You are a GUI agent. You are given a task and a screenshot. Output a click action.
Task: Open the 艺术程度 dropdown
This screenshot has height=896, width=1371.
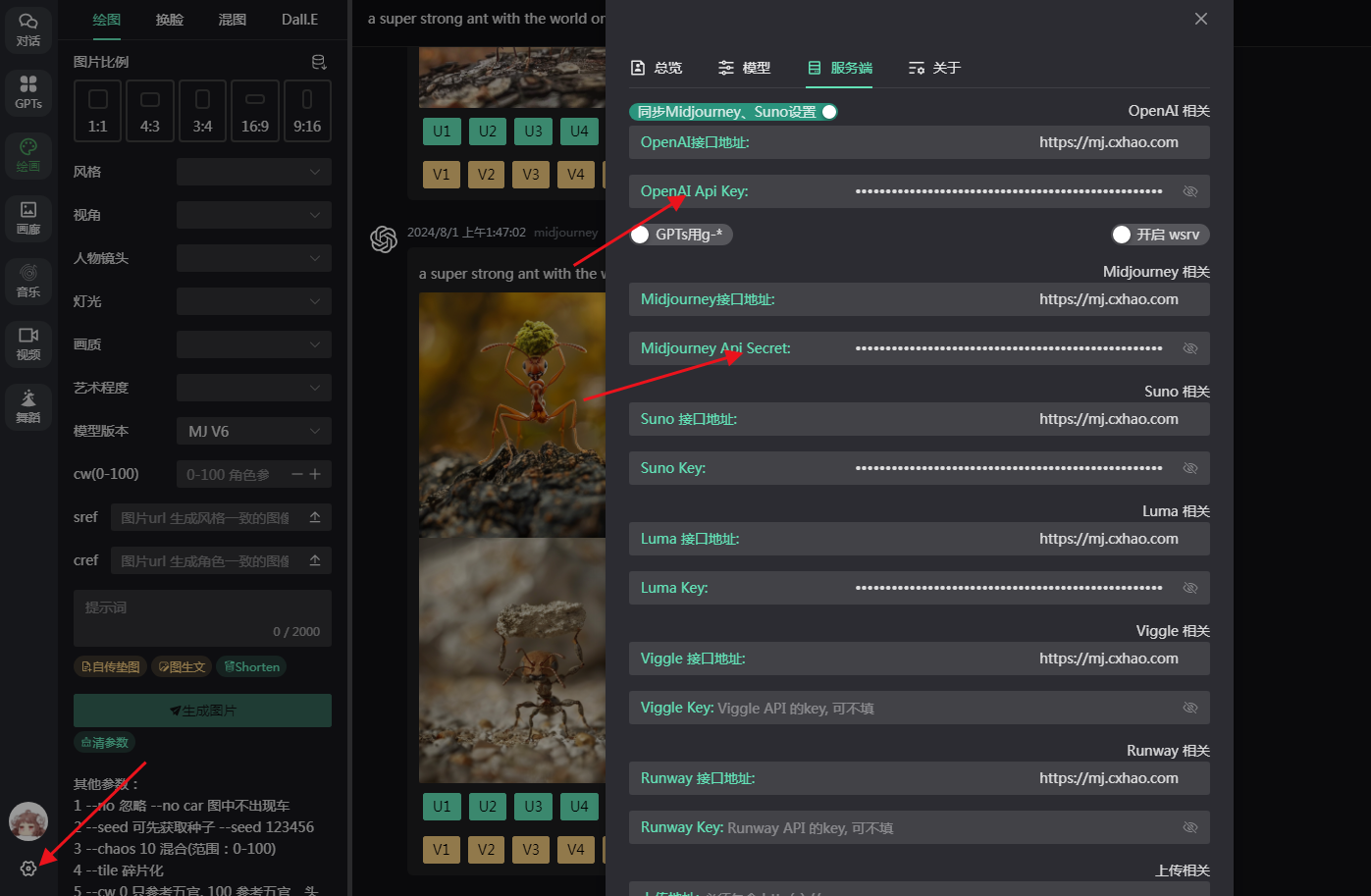click(x=254, y=388)
